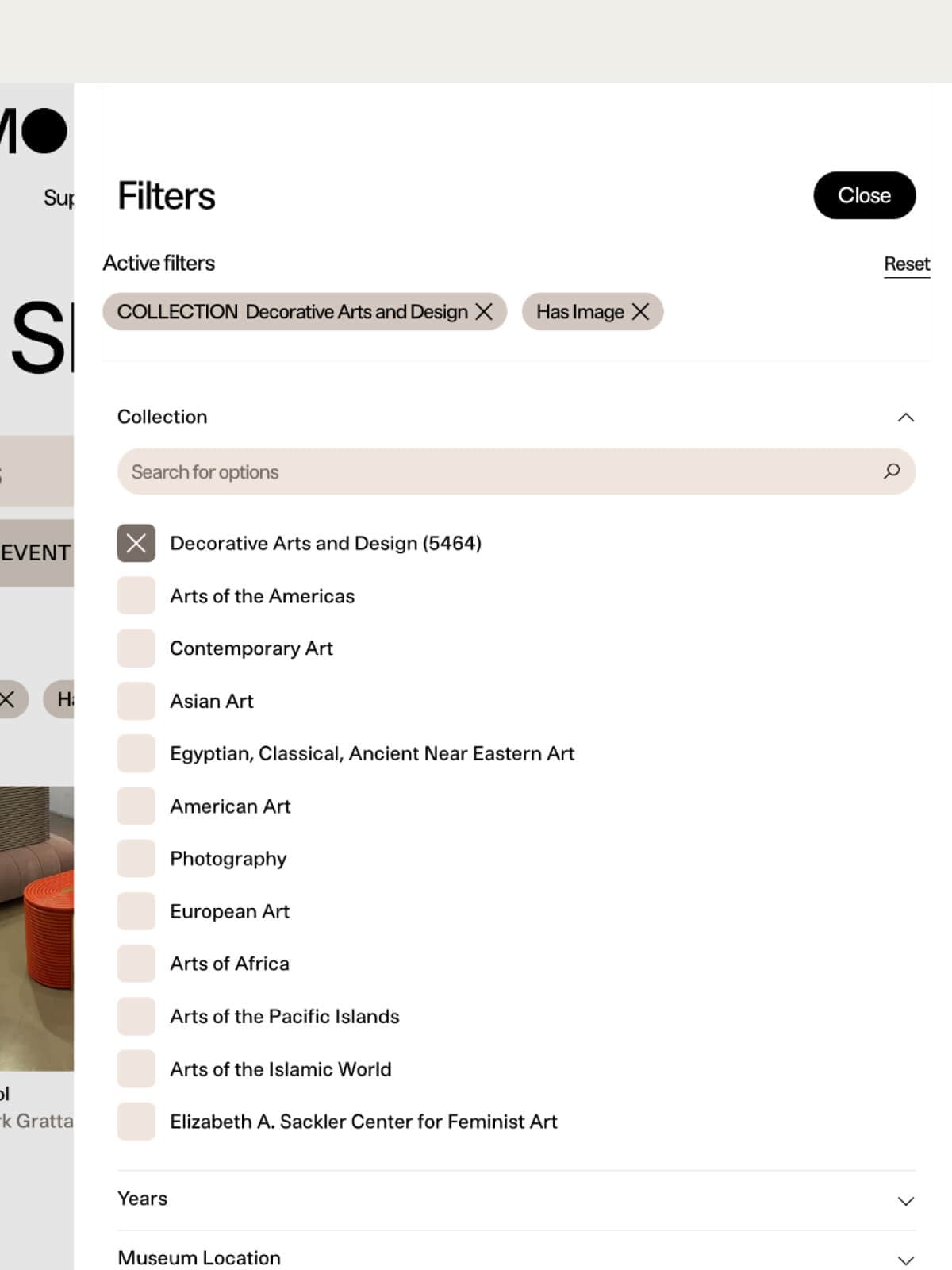The image size is (952, 1270).
Task: Click the magnifier icon in options search
Action: tap(892, 471)
